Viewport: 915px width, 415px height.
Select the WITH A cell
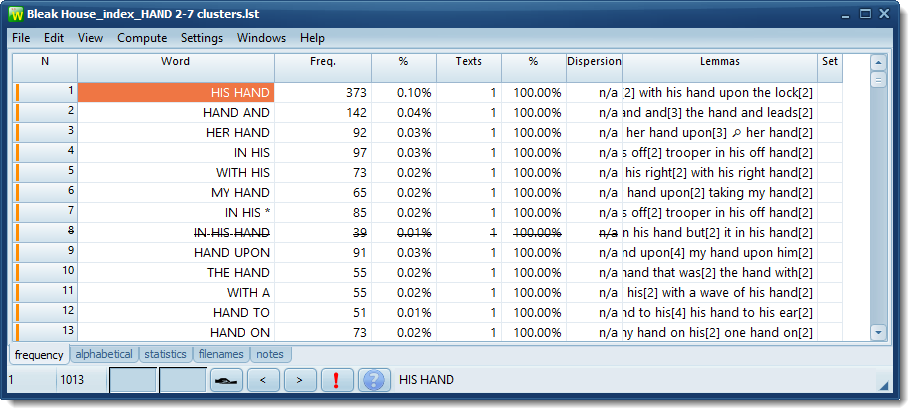click(x=176, y=292)
